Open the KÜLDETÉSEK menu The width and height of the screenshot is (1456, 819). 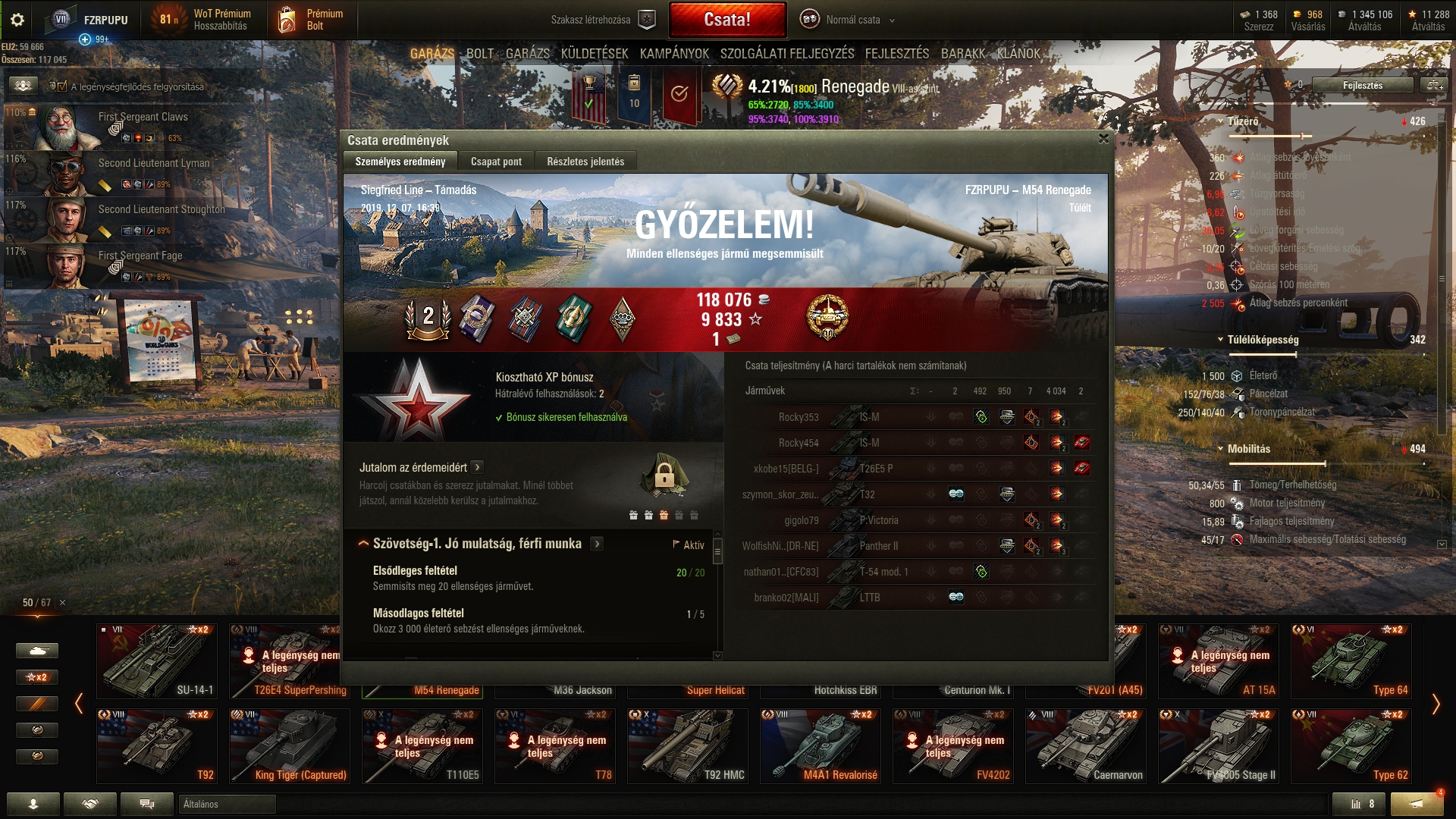pos(595,54)
